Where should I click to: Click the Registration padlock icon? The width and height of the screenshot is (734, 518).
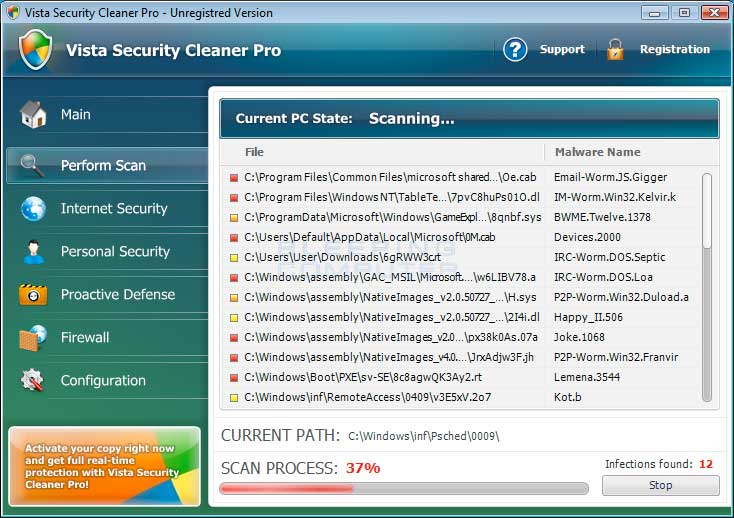pos(615,50)
